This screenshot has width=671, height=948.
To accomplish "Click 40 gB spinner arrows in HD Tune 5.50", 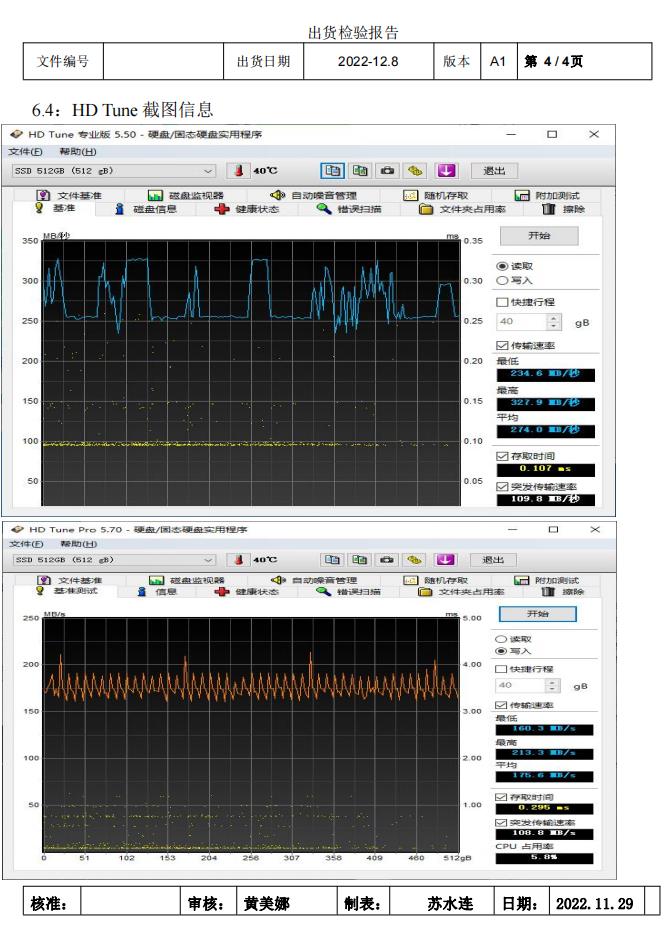I will pos(554,322).
